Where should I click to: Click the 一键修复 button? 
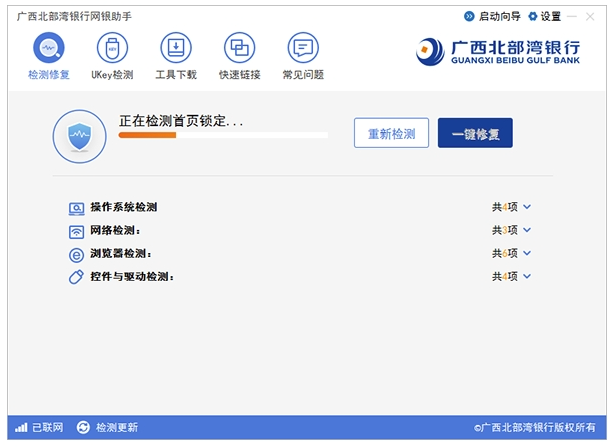point(475,133)
